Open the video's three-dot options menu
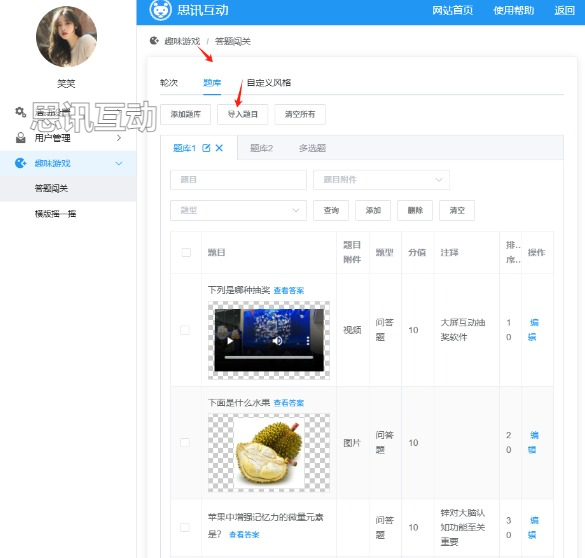 [308, 341]
